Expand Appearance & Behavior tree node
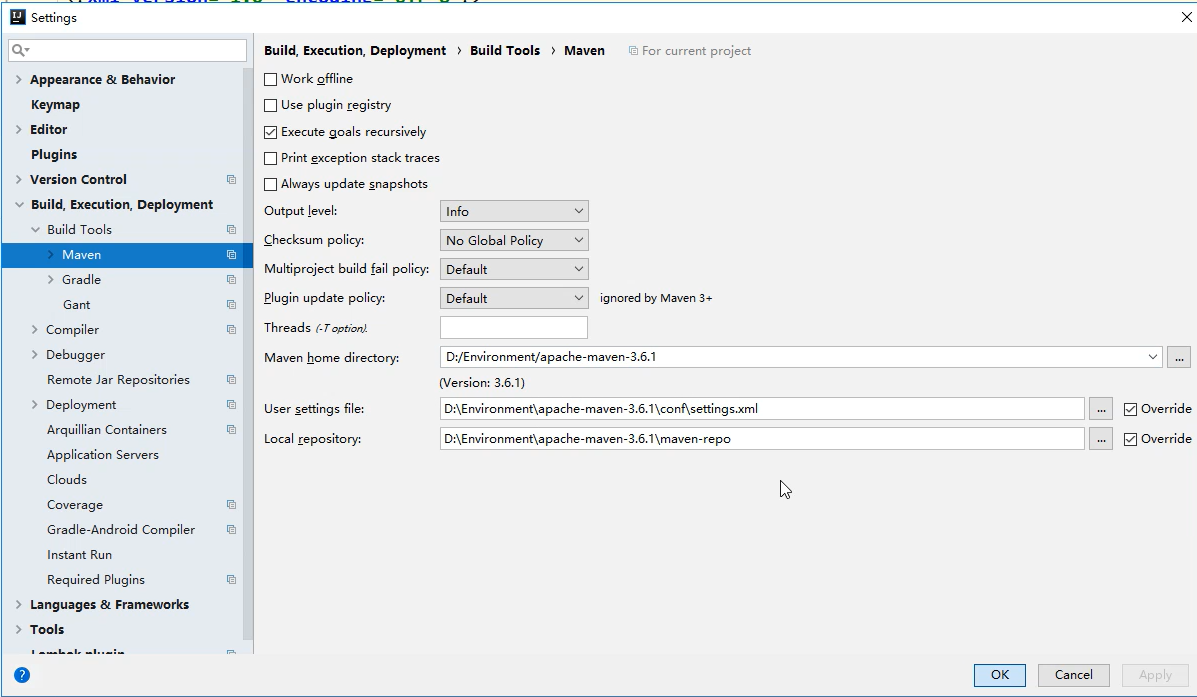The width and height of the screenshot is (1197, 697). click(x=18, y=79)
